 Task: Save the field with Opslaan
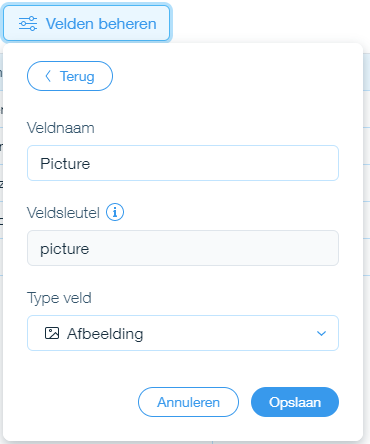tap(295, 402)
